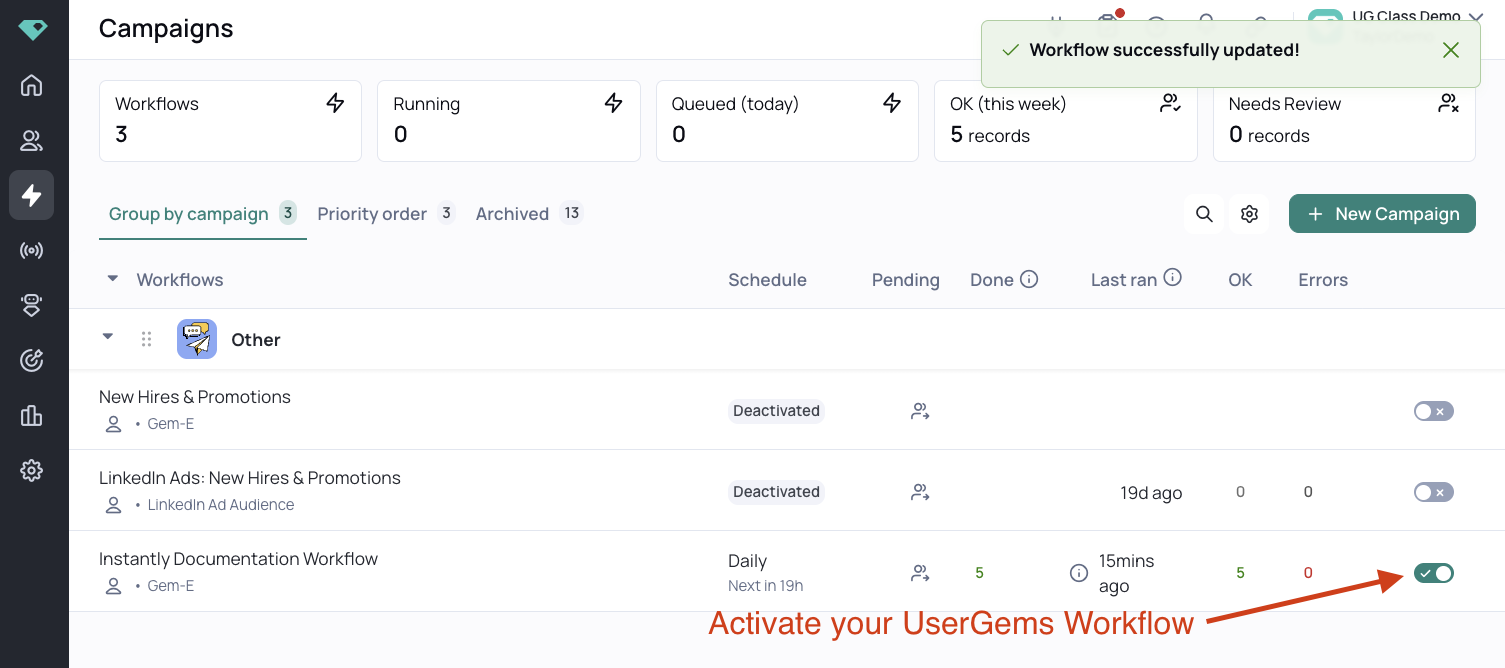The image size is (1505, 668).
Task: Open the Home page from sidebar
Action: point(32,85)
